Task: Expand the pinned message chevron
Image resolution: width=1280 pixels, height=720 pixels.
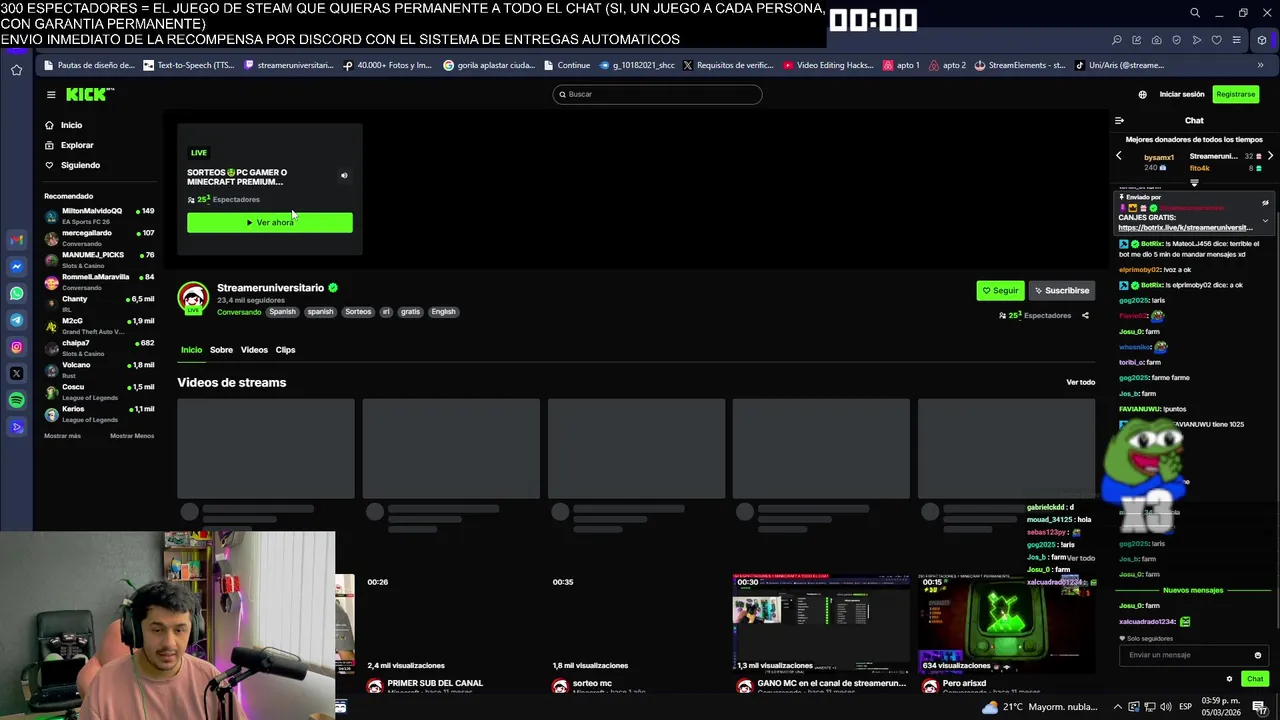Action: coord(1265,221)
